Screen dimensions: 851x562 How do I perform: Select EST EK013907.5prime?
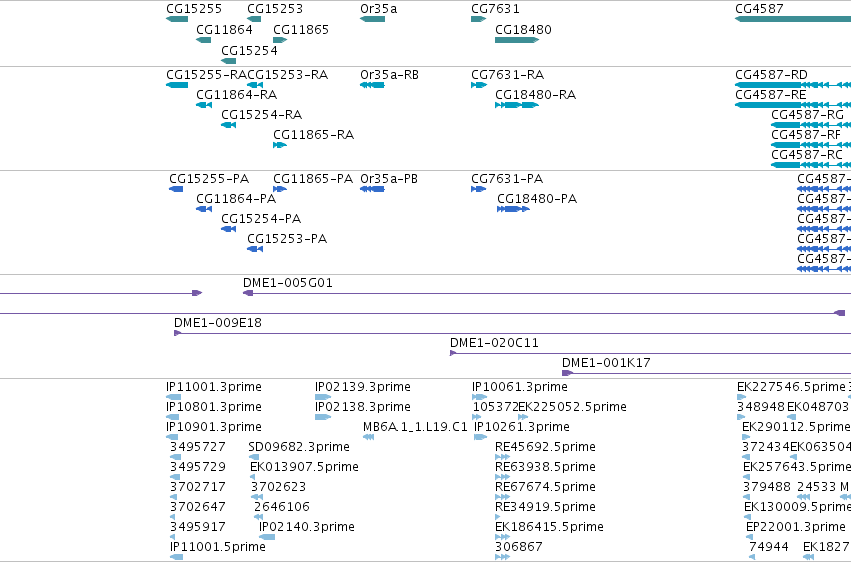(x=304, y=467)
